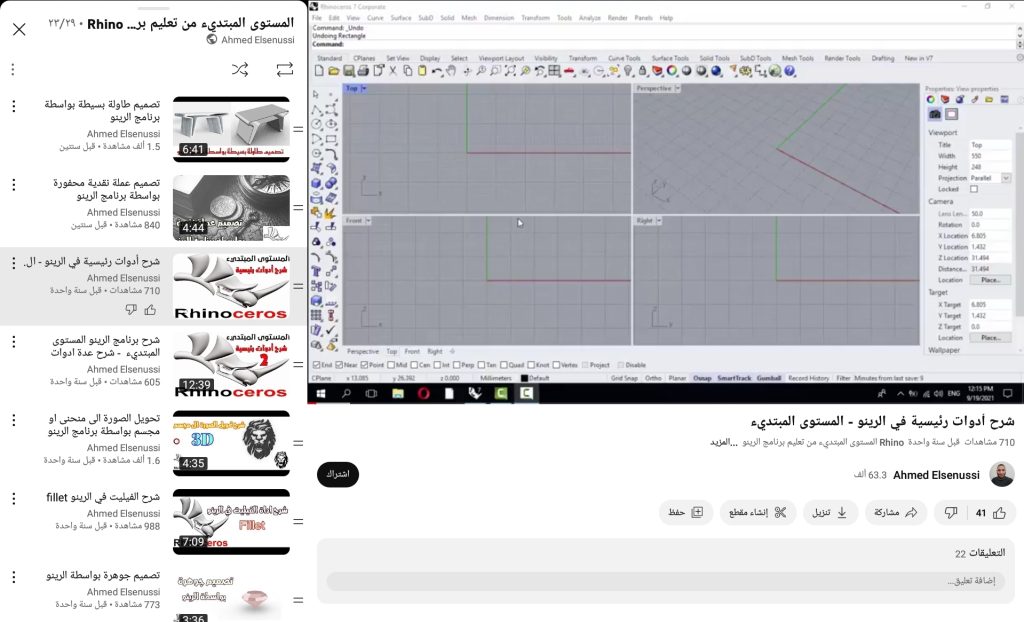1024x622 pixels.
Task: Enable the Mid object snap checkbox
Action: [x=392, y=366]
